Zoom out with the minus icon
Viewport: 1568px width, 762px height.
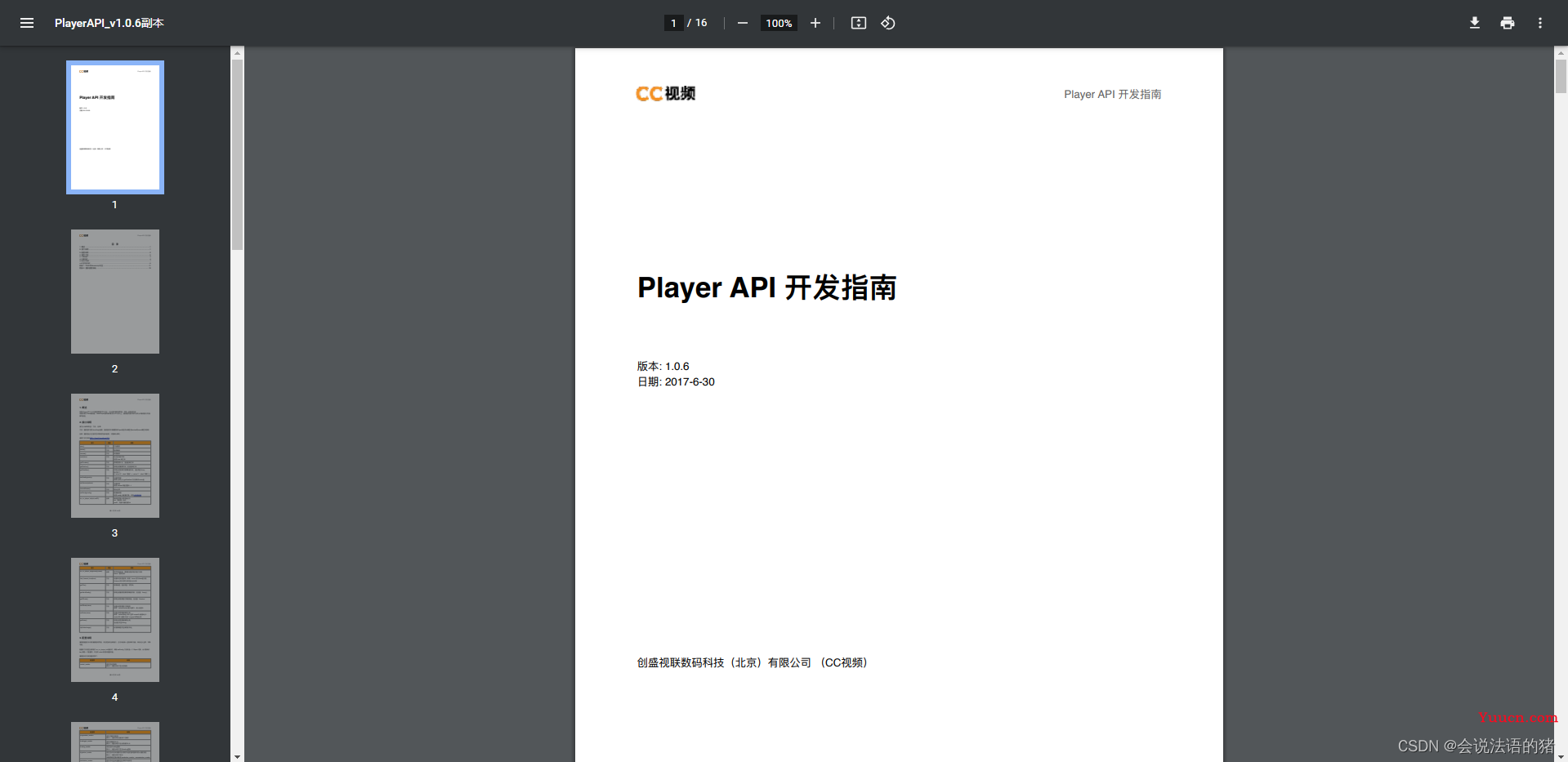click(x=743, y=23)
